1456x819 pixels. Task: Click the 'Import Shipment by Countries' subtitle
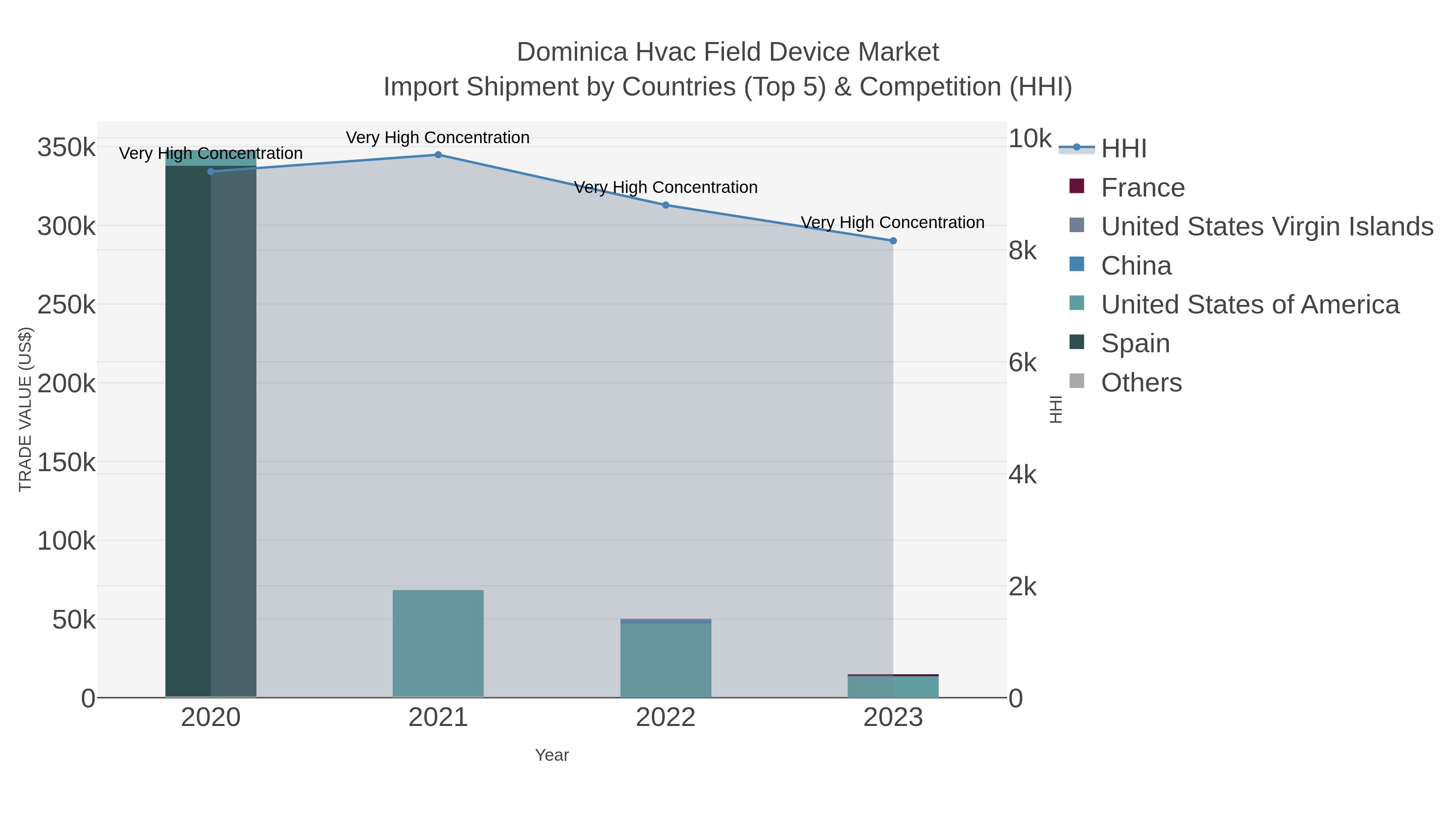(x=728, y=87)
